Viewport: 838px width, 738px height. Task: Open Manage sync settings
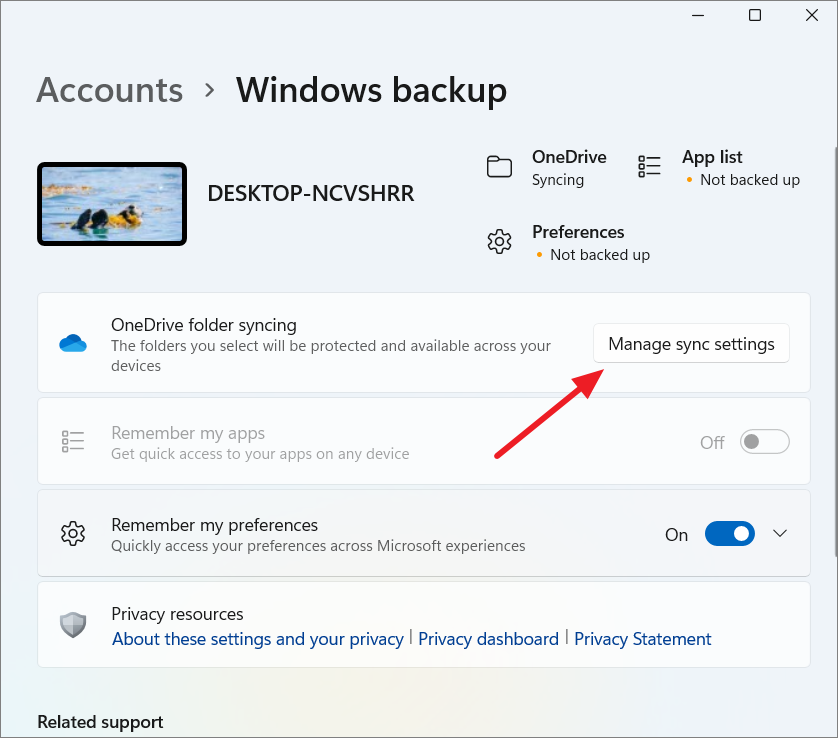691,343
